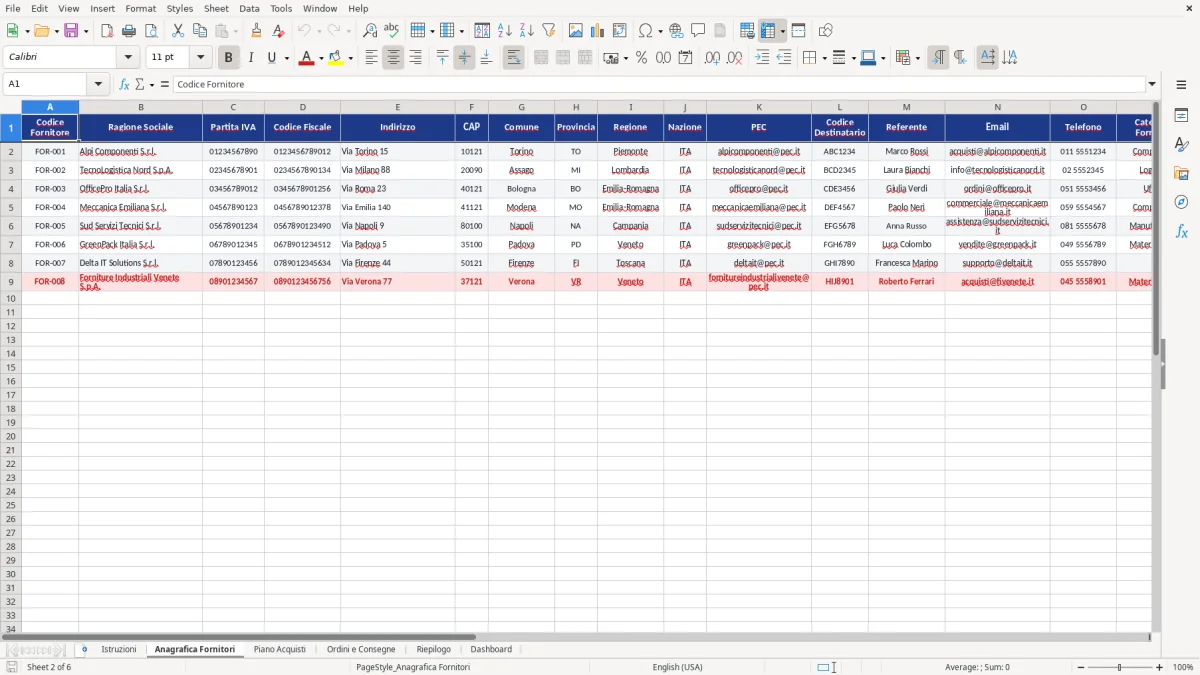The image size is (1200, 675).
Task: Toggle left-to-right text direction
Action: pyautogui.click(x=938, y=58)
